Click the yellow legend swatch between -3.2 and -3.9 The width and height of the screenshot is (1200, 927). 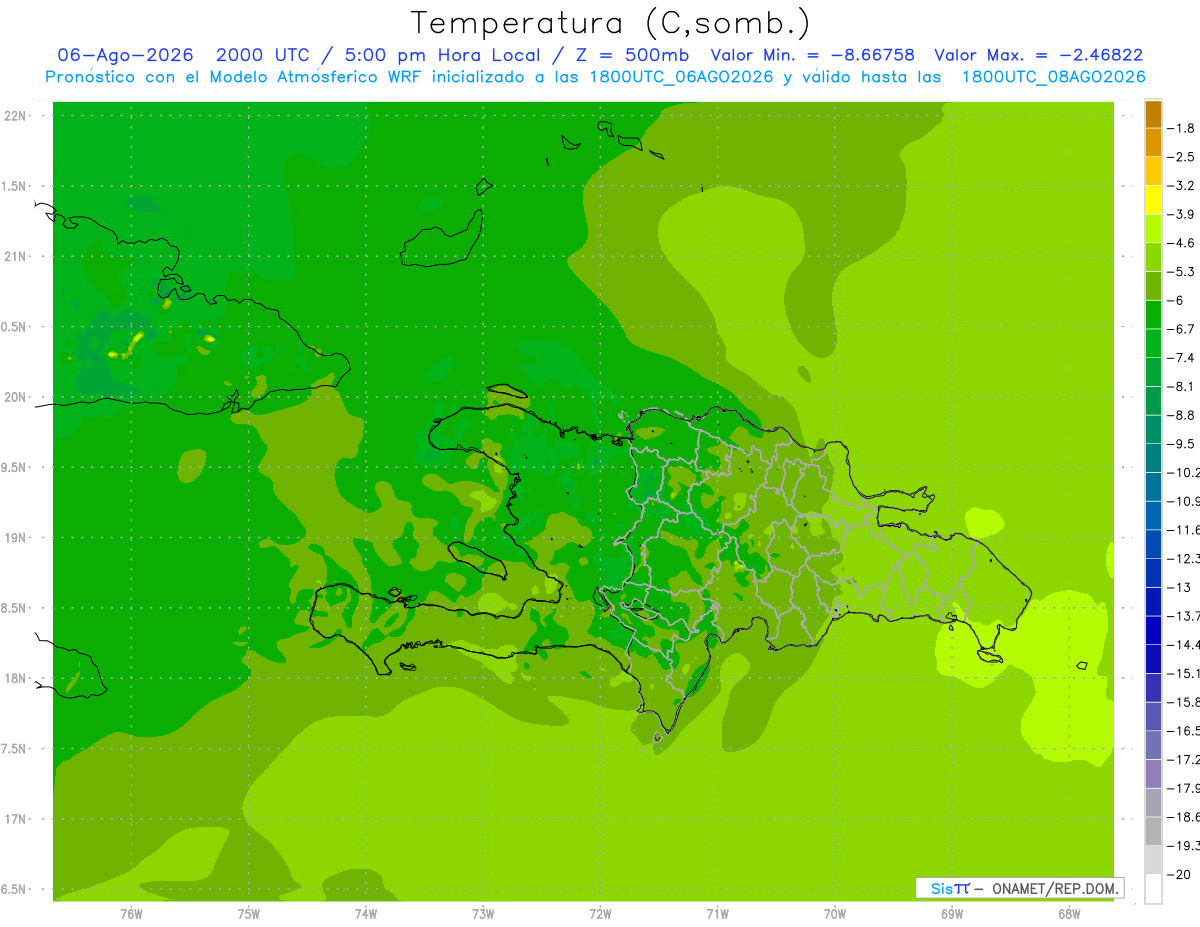(x=1153, y=200)
